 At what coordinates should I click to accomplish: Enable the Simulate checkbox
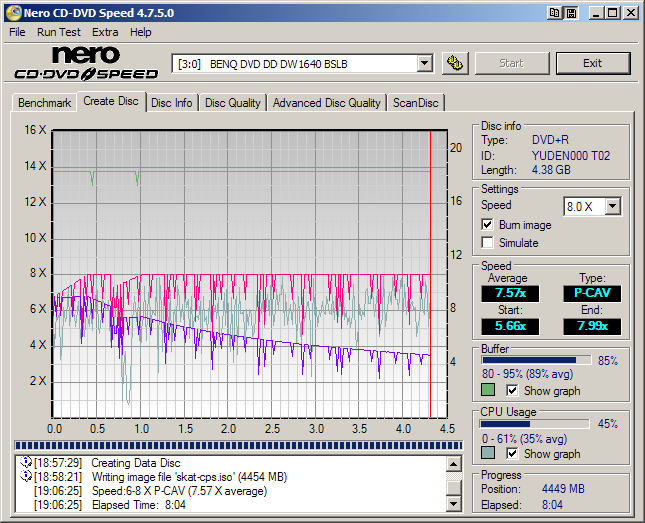coord(487,242)
